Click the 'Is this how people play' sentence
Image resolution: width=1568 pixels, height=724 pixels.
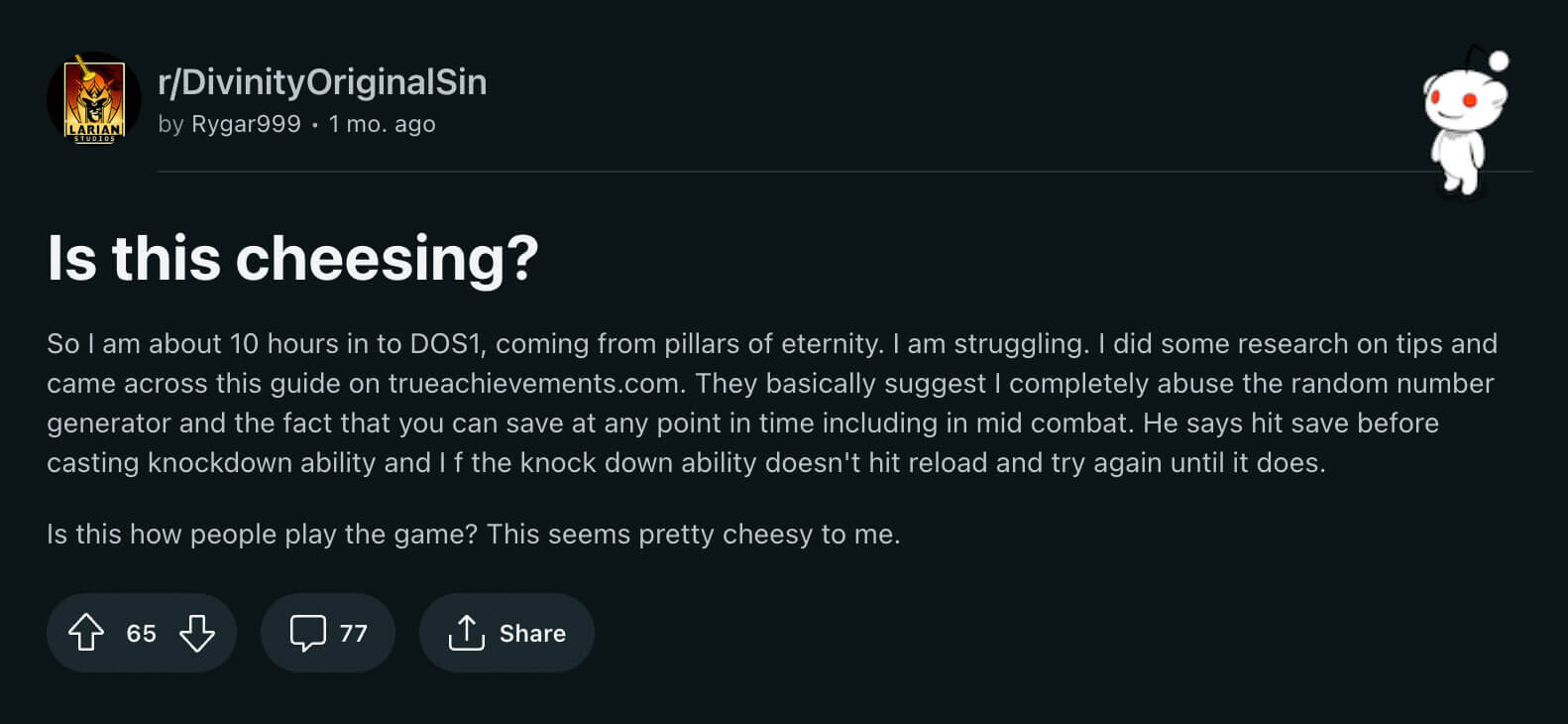click(x=474, y=534)
